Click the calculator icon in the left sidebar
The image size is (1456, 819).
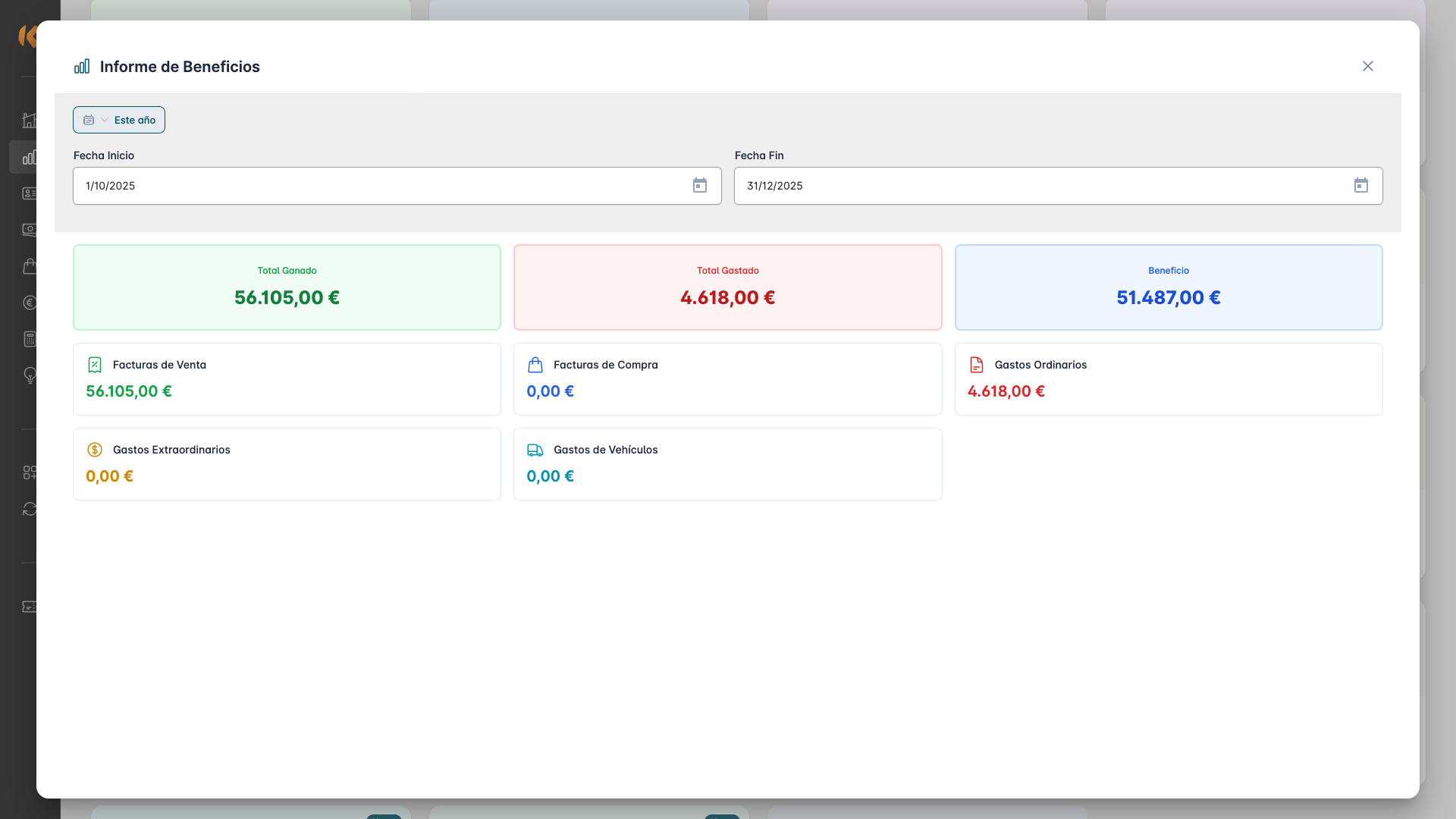tap(30, 339)
